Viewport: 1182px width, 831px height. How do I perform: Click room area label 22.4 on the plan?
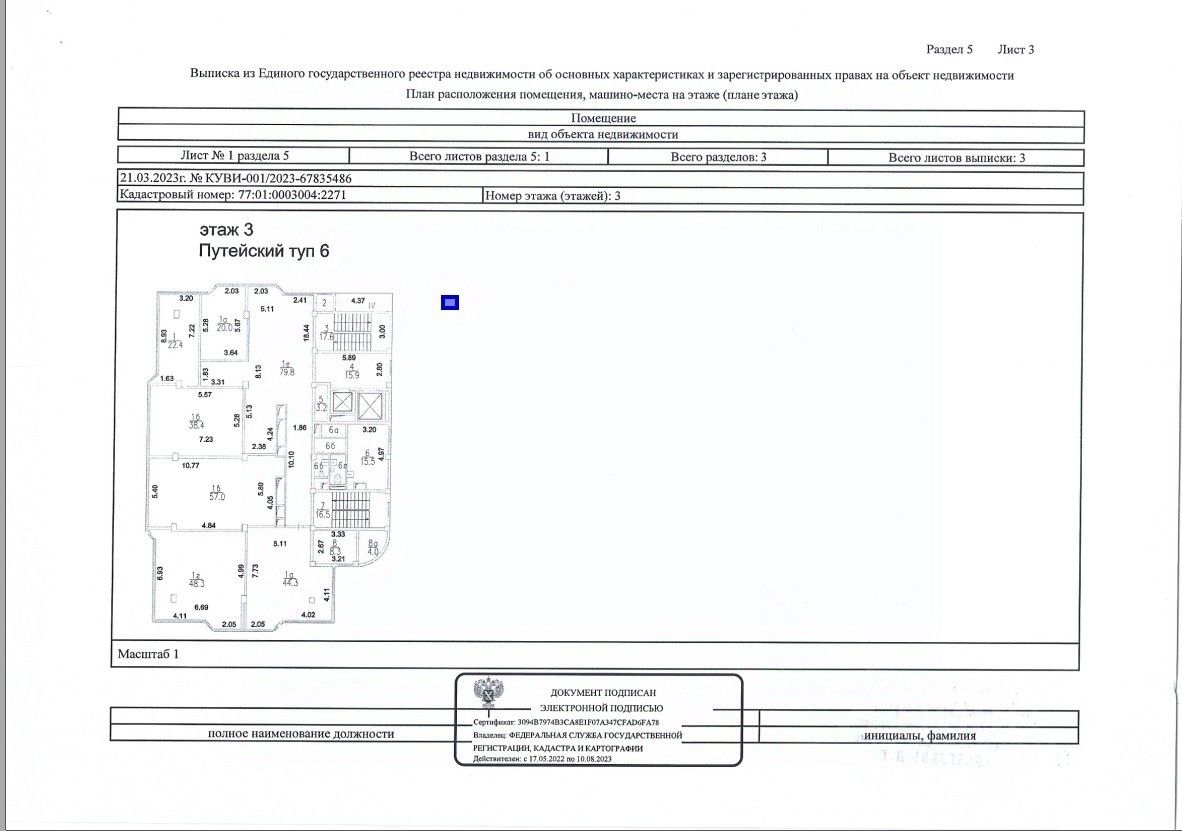point(175,345)
